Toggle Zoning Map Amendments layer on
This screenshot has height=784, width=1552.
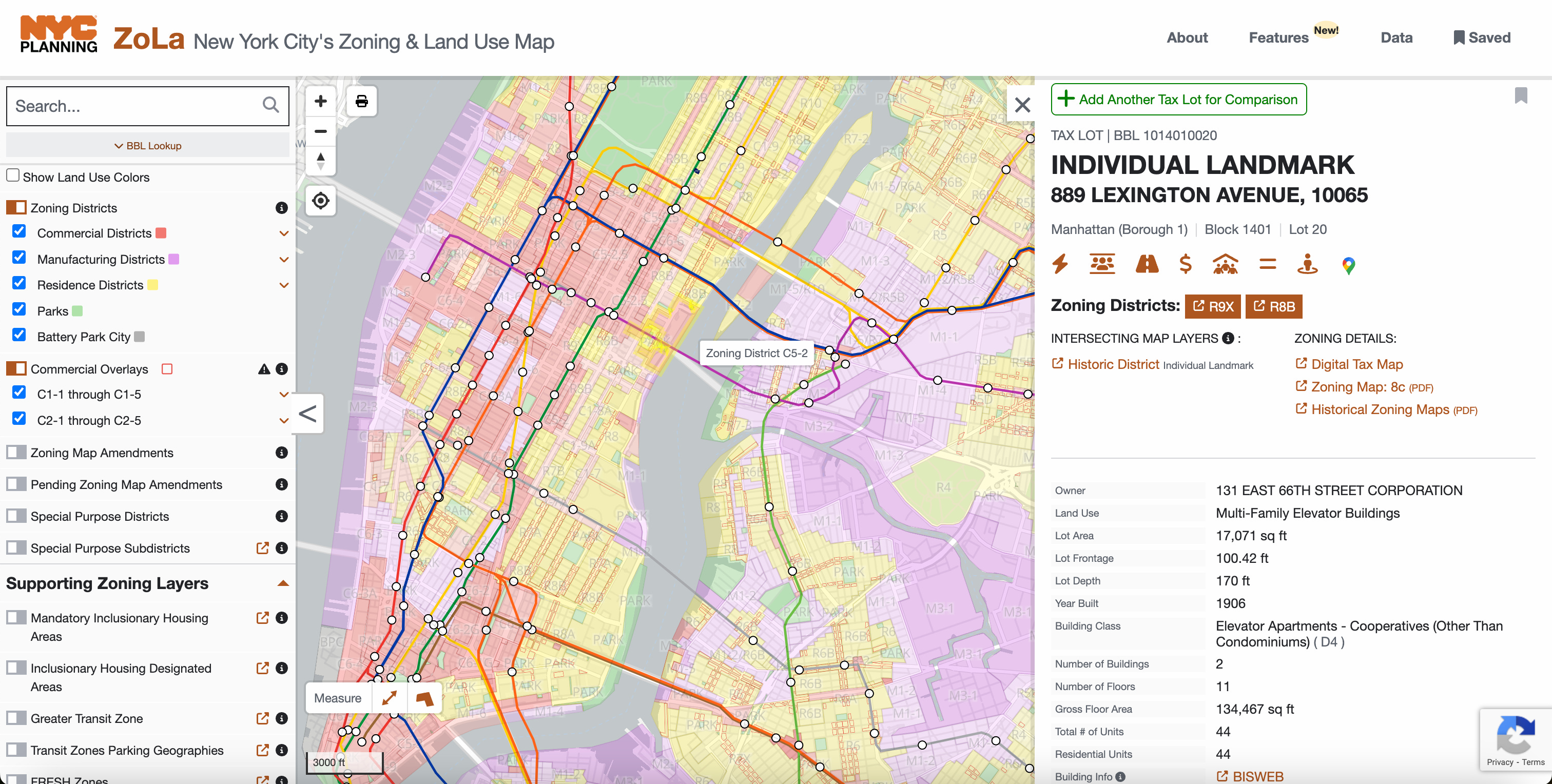coord(16,452)
